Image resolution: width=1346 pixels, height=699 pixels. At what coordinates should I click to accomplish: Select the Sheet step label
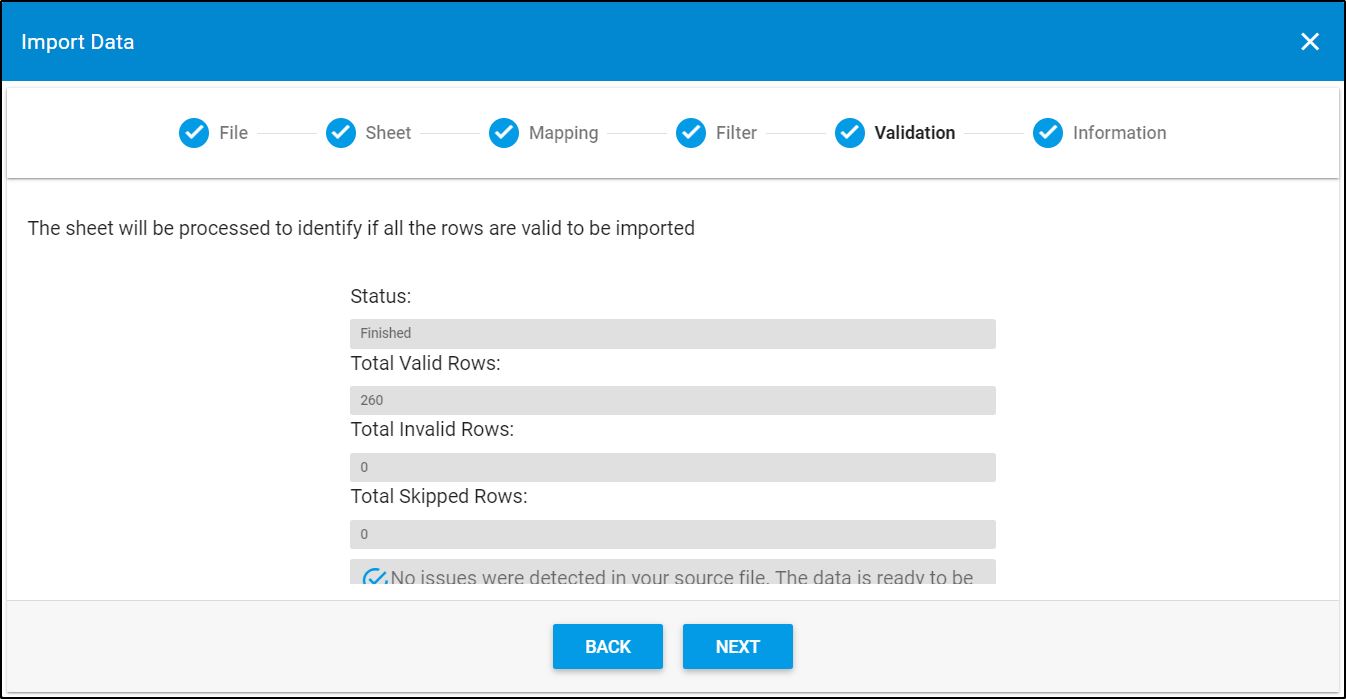388,132
